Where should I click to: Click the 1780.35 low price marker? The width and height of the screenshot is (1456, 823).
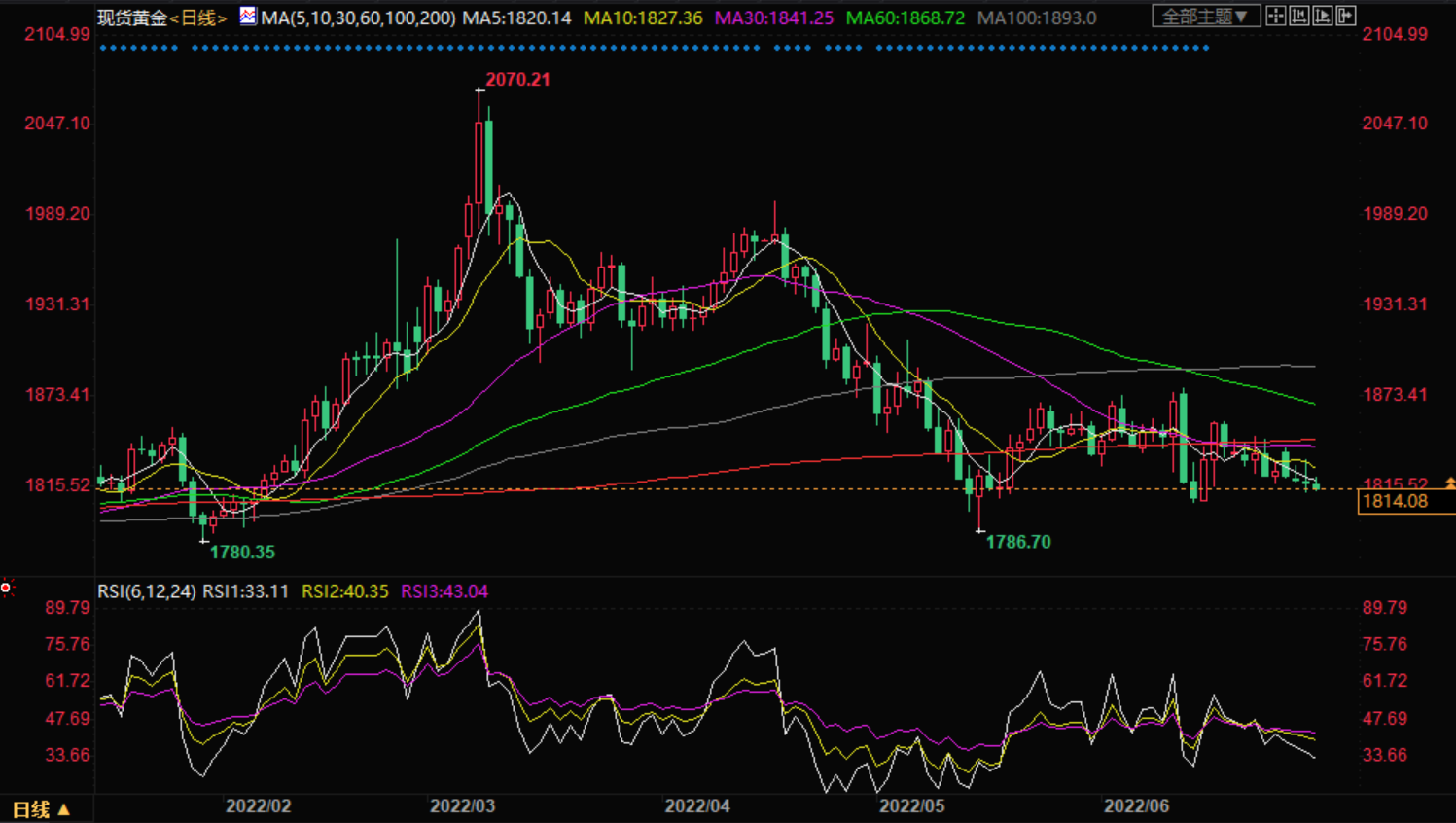pos(242,553)
